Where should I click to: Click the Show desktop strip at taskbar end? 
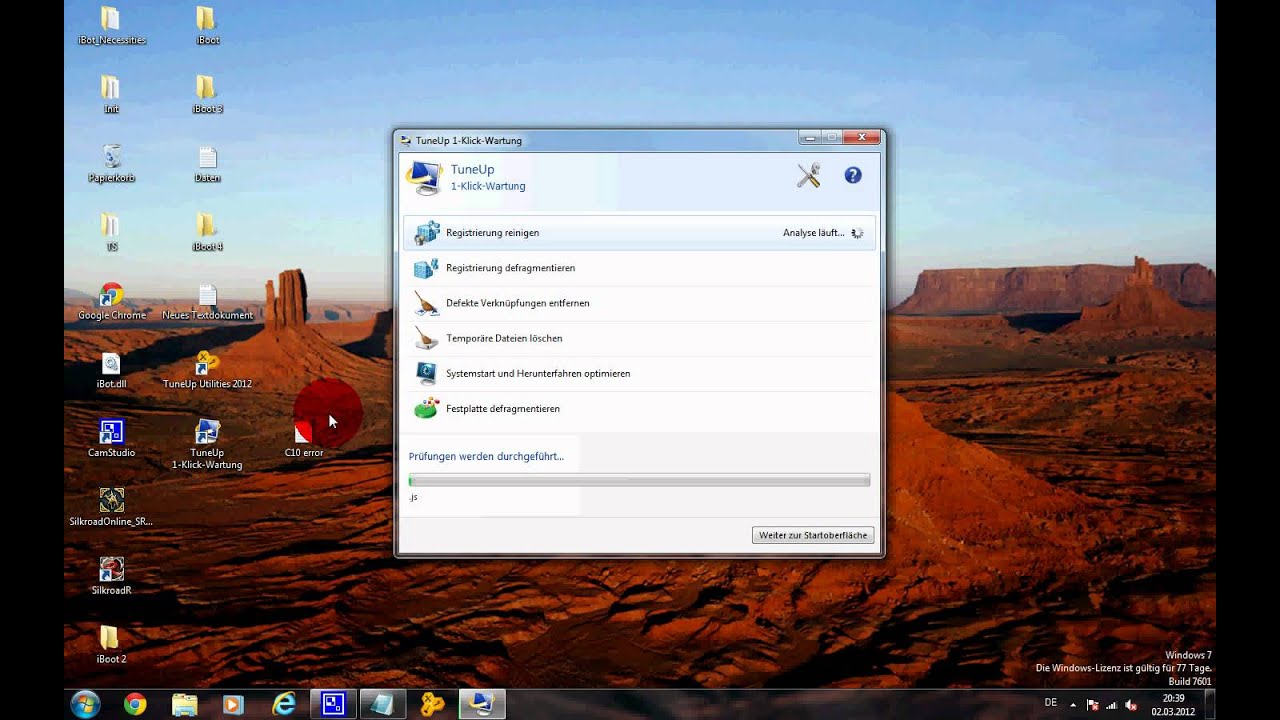tap(1209, 705)
